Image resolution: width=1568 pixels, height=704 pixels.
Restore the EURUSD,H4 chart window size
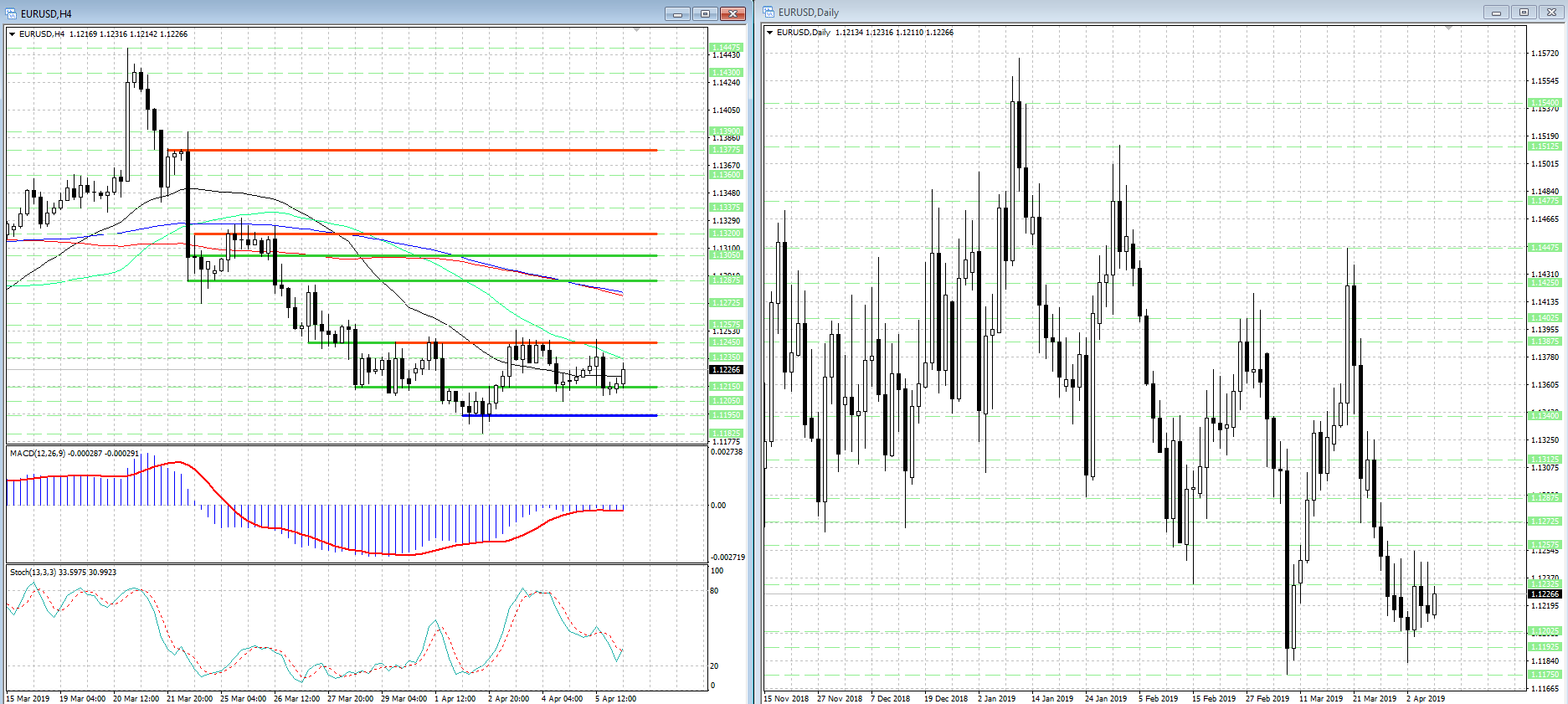(x=705, y=13)
